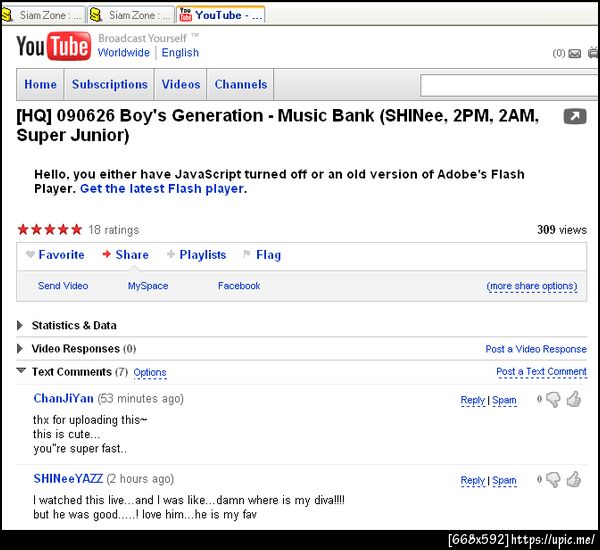
Task: Click the flag icon beside Flag
Action: (x=247, y=254)
